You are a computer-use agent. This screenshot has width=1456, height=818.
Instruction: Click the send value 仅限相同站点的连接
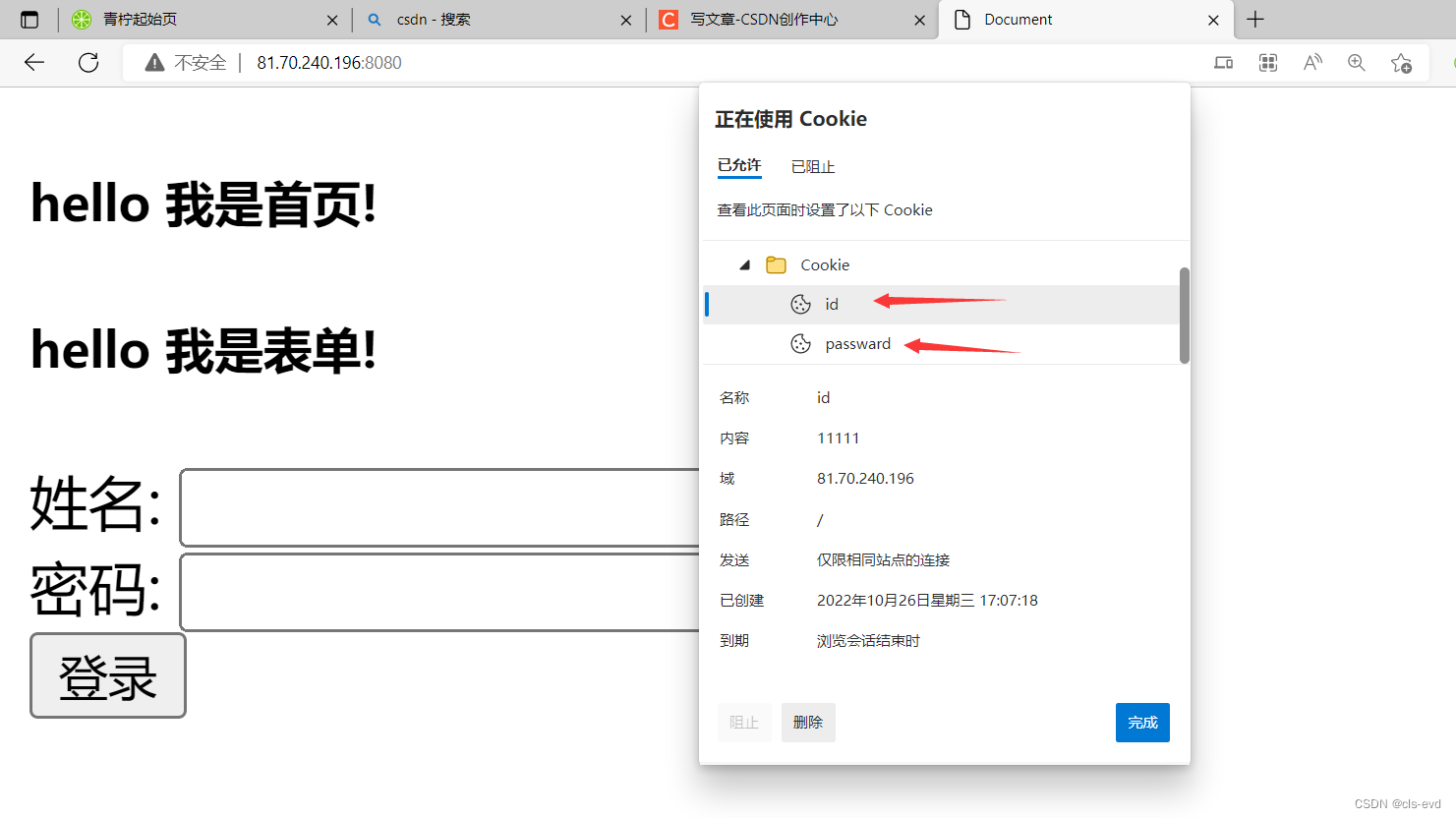pyautogui.click(x=883, y=560)
